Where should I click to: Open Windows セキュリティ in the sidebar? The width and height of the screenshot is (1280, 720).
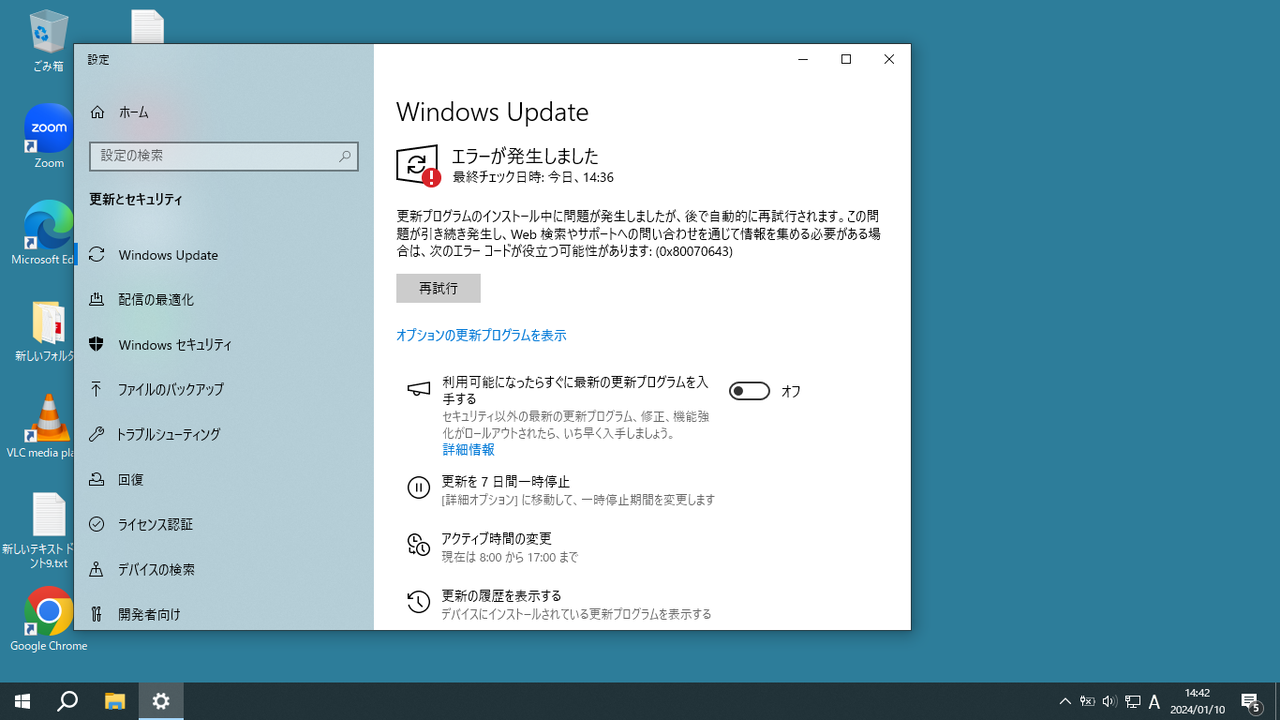pyautogui.click(x=224, y=345)
